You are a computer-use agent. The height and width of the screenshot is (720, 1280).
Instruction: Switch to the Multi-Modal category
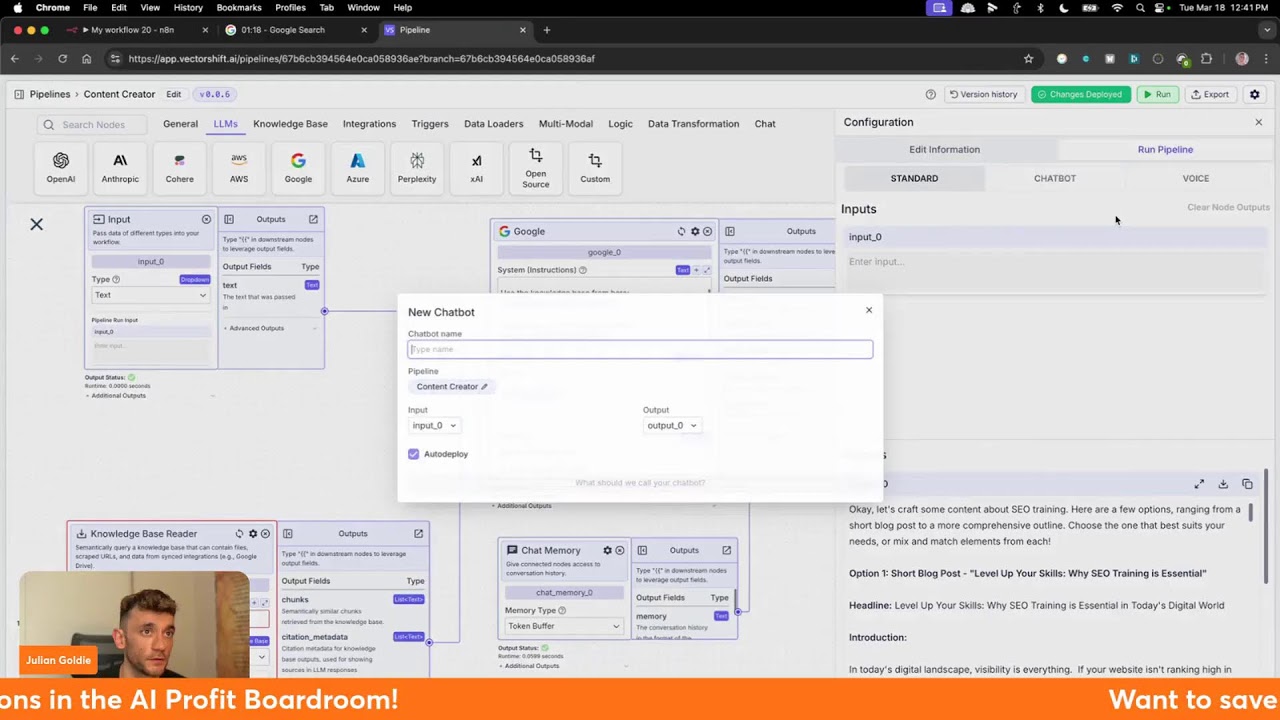(x=566, y=124)
